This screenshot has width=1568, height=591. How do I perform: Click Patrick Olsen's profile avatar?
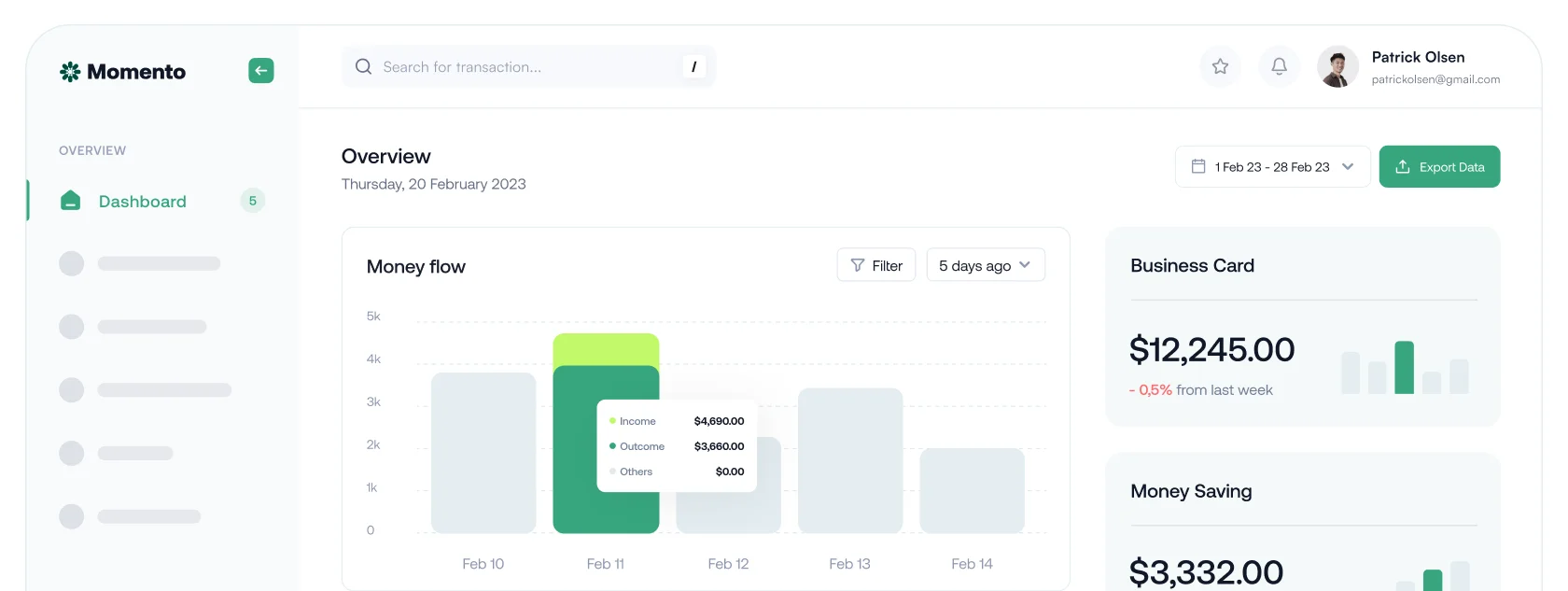1337,67
